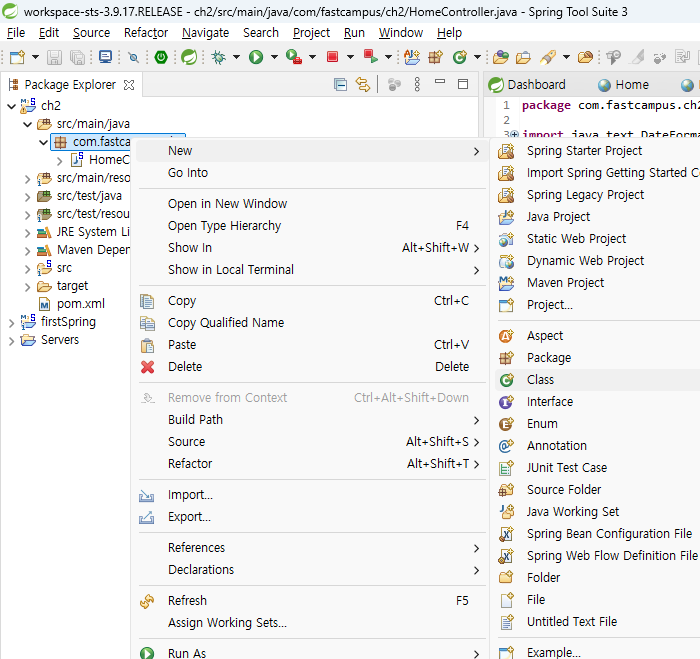
Task: Click the green Run toolbar button
Action: pos(256,57)
